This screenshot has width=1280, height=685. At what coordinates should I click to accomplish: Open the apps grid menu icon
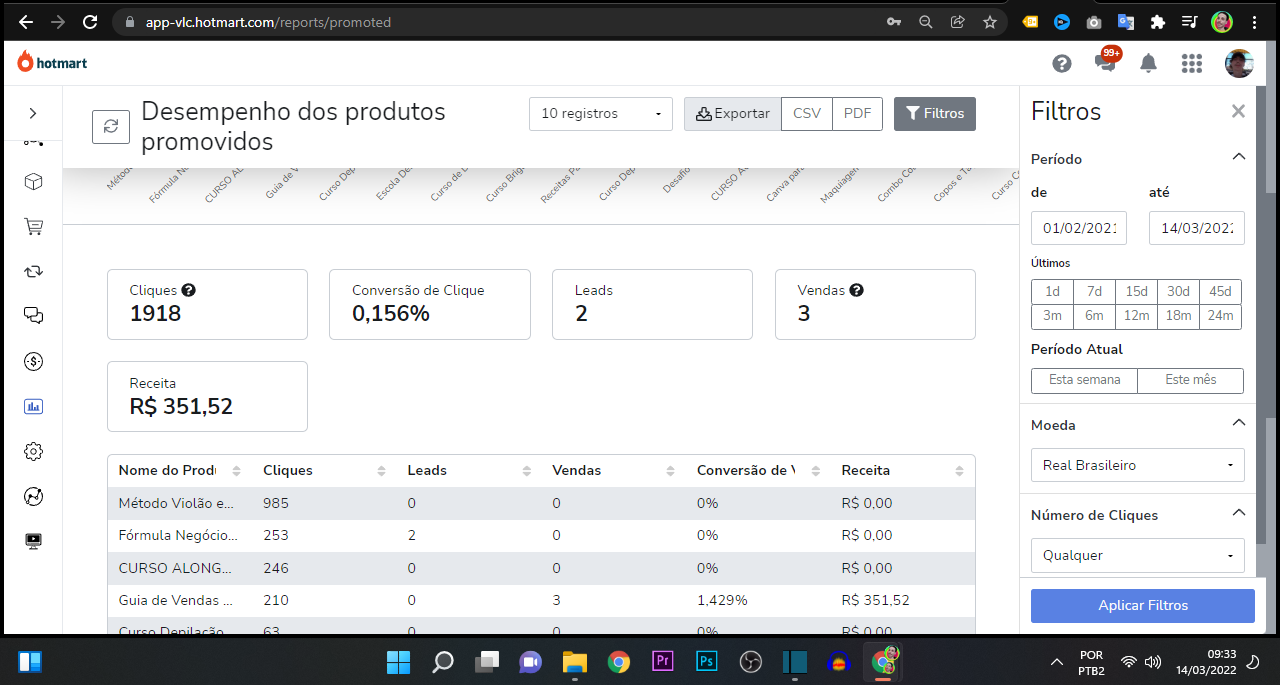[x=1191, y=64]
